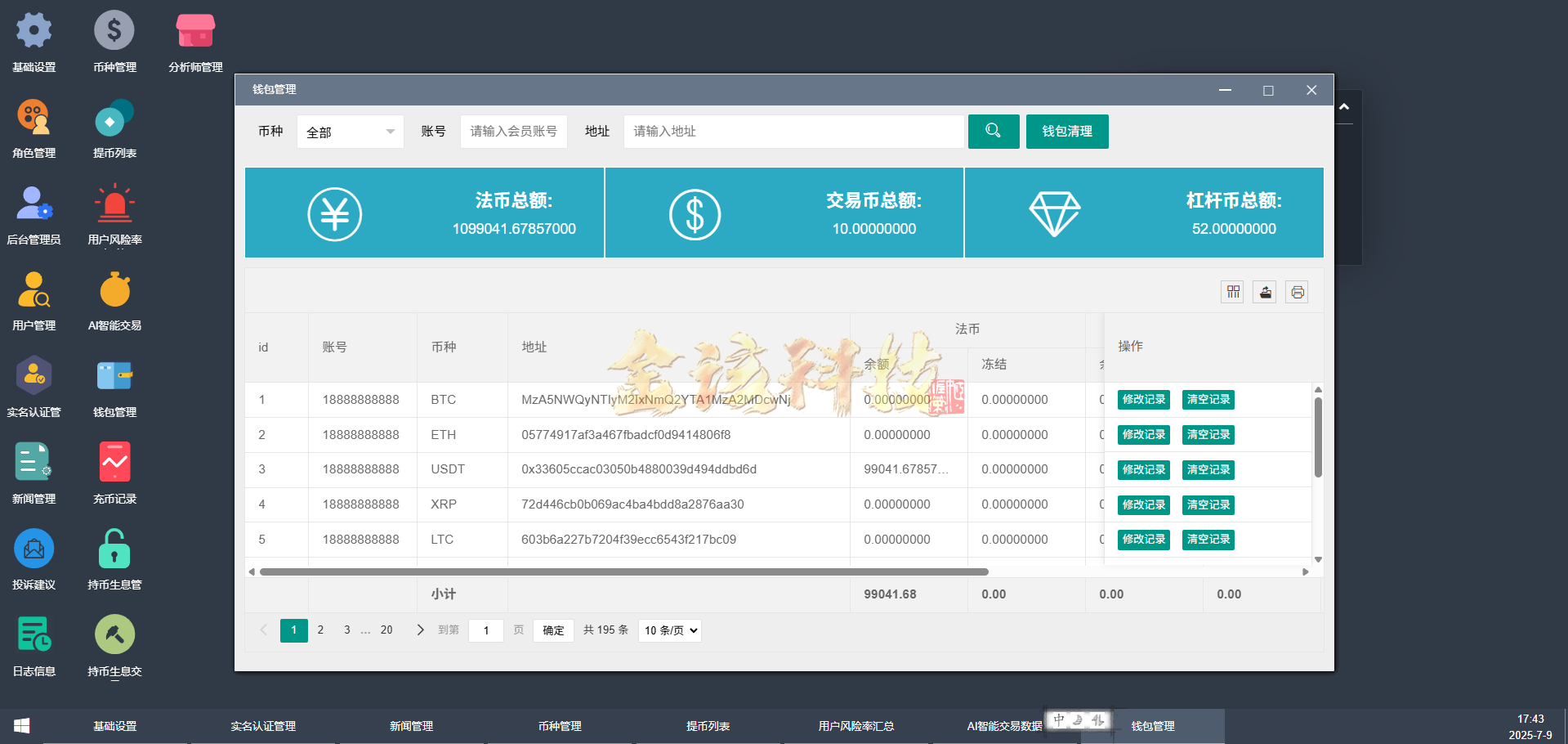Click the export data icon above the table
The height and width of the screenshot is (744, 1568).
click(1264, 292)
